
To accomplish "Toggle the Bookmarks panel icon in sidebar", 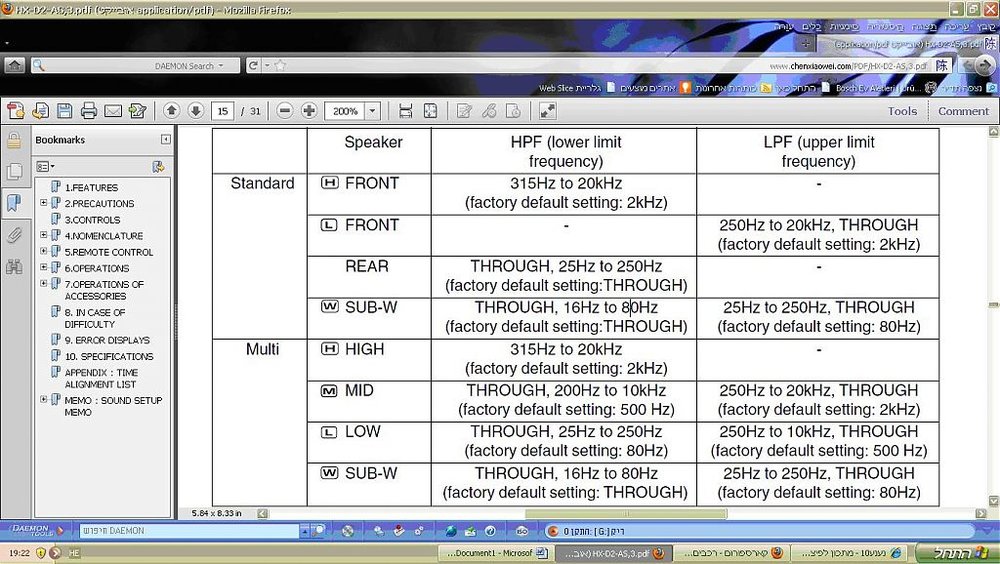I will pyautogui.click(x=14, y=203).
